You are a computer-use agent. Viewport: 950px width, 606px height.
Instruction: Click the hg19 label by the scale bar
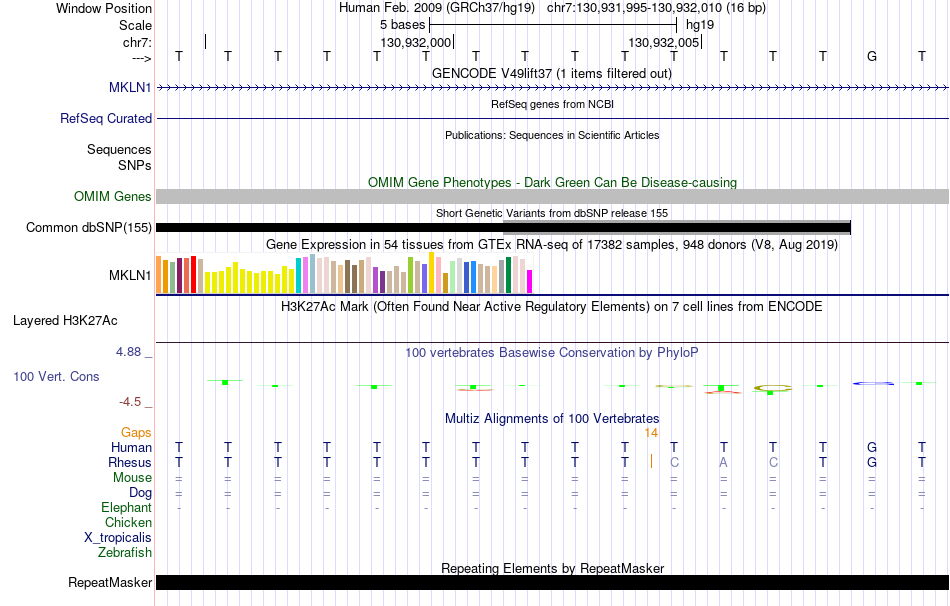pyautogui.click(x=700, y=25)
